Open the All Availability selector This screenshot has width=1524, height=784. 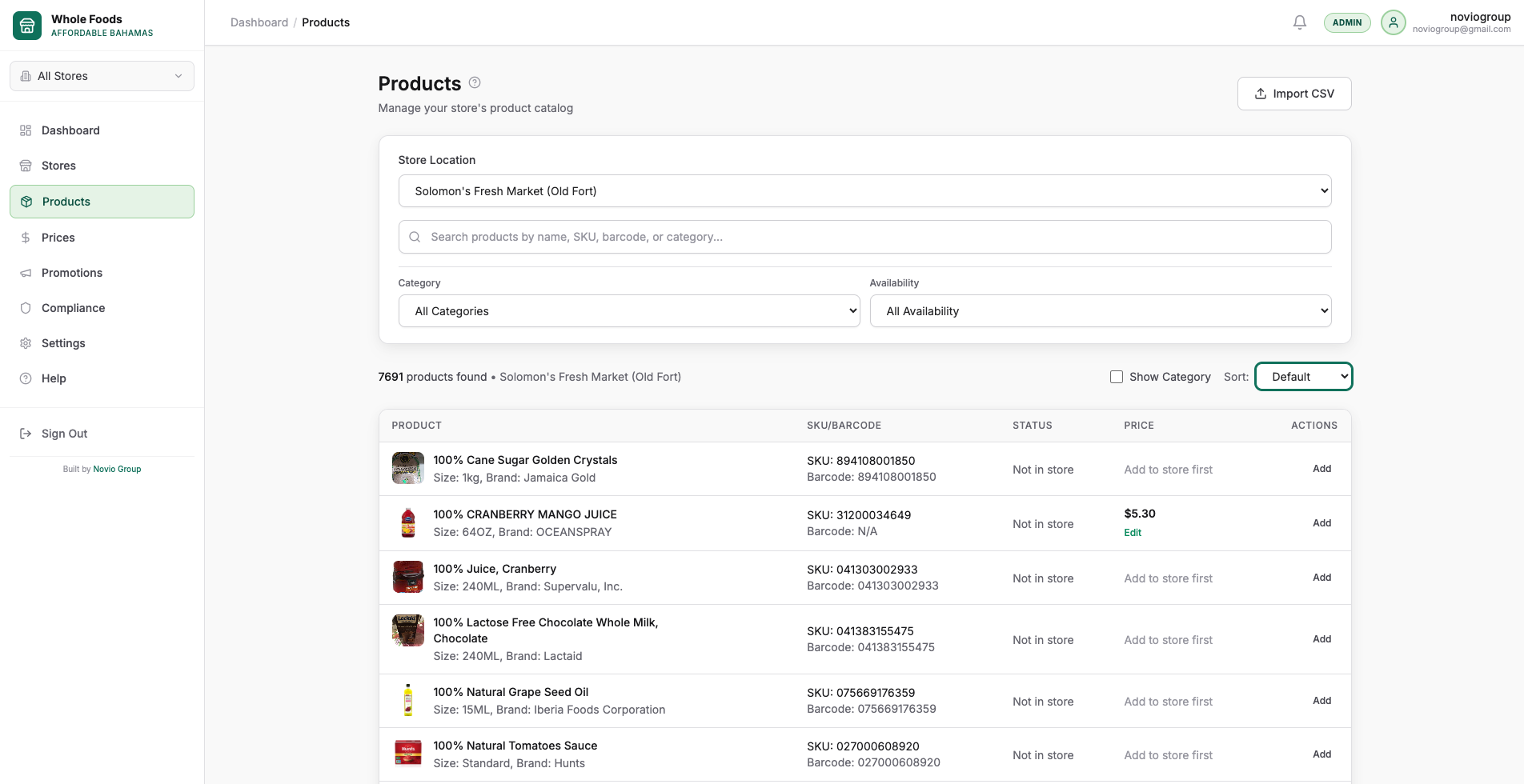point(1100,310)
